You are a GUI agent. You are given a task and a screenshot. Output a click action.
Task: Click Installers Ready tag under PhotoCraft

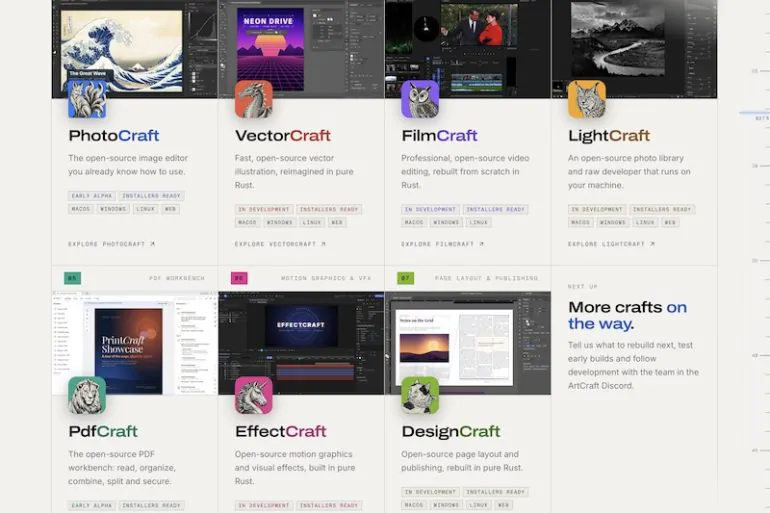pos(151,196)
